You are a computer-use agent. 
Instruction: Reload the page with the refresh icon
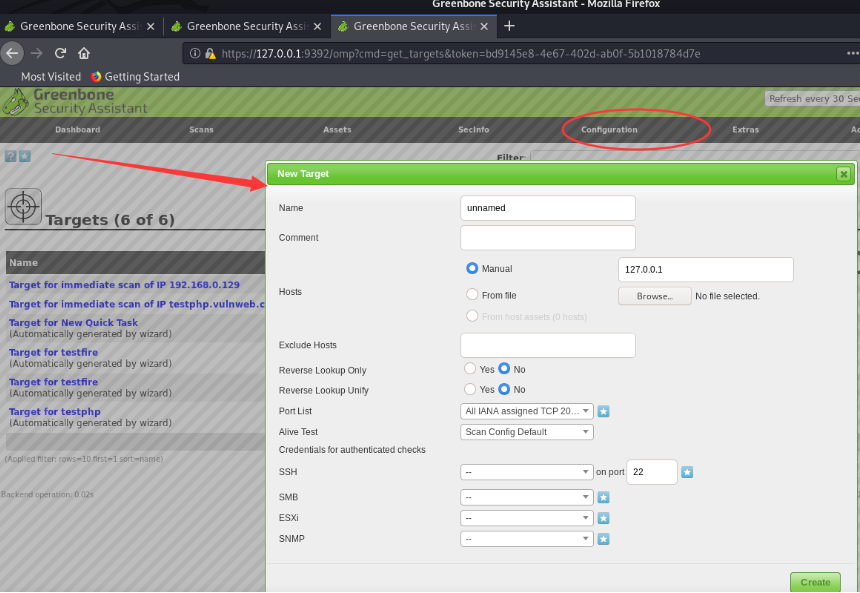[60, 53]
